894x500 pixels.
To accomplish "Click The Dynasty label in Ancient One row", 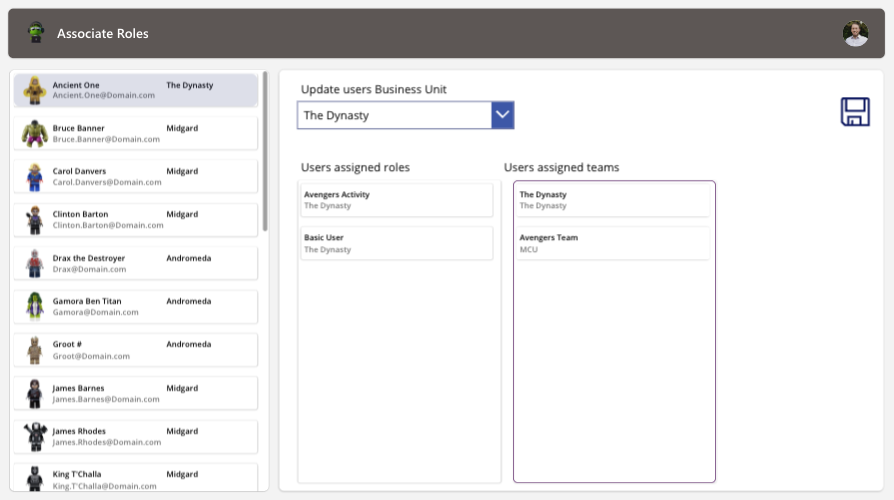I will point(190,85).
